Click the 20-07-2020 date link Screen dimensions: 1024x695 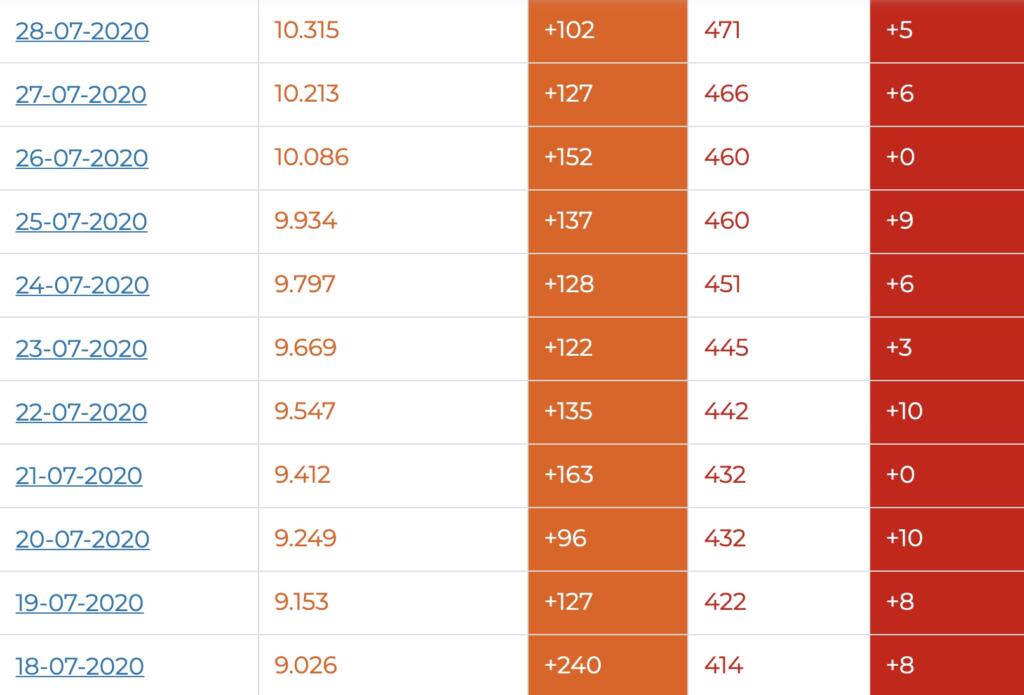coord(82,539)
